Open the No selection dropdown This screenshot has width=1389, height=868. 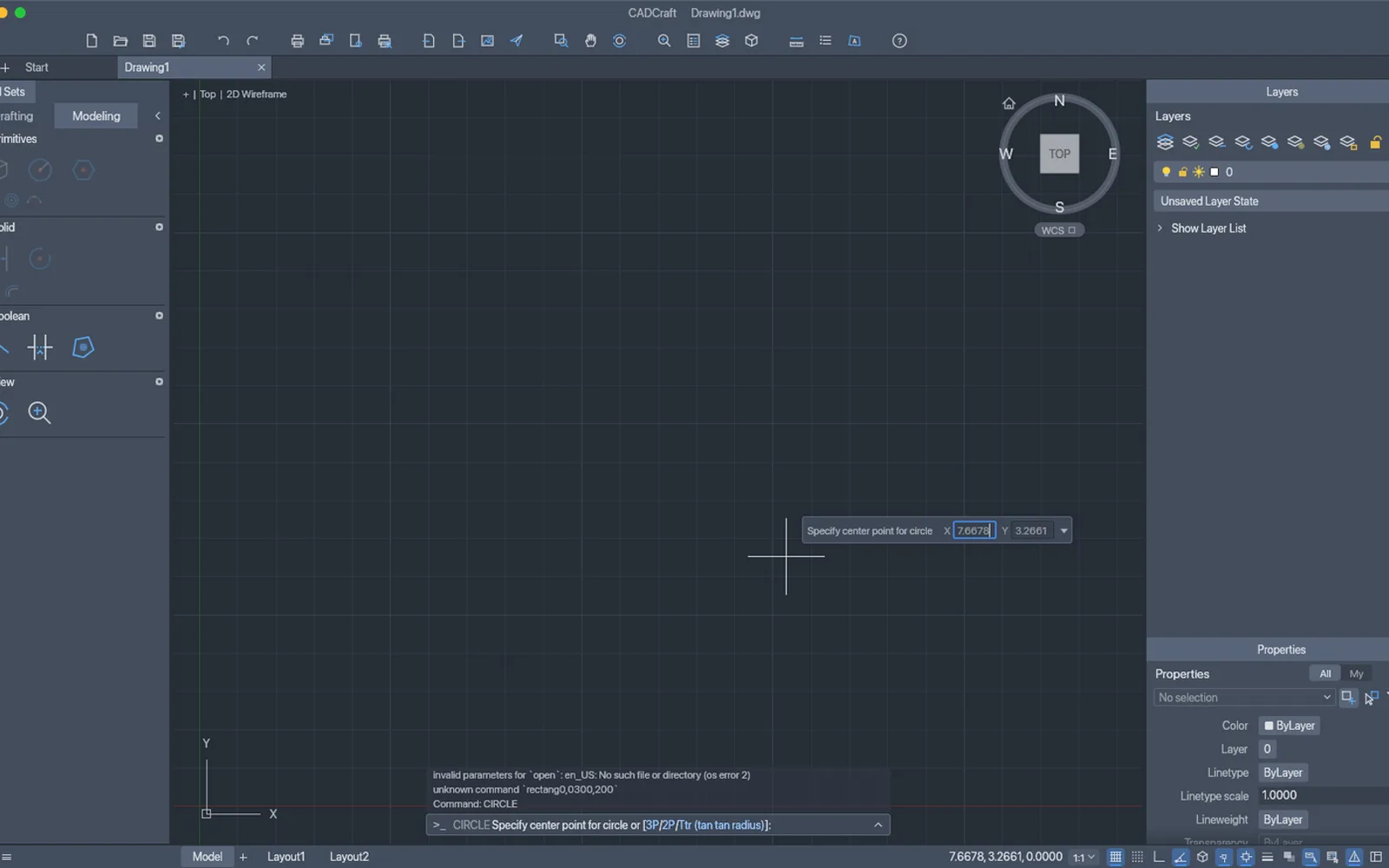1243,697
